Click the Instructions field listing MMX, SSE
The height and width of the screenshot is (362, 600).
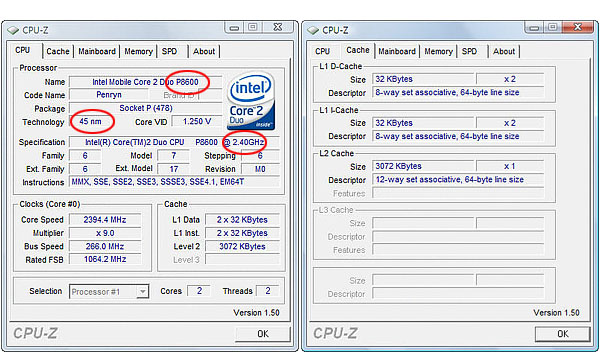174,182
